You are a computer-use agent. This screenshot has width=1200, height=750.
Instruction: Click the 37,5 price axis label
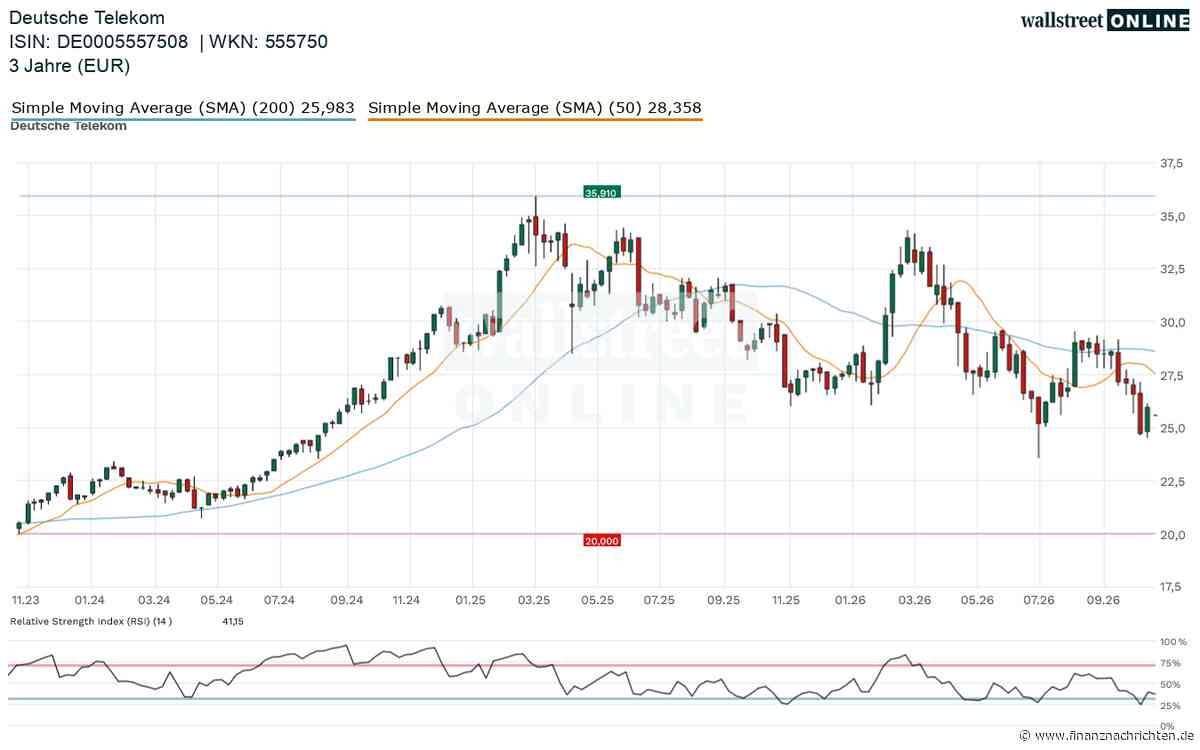(1172, 163)
